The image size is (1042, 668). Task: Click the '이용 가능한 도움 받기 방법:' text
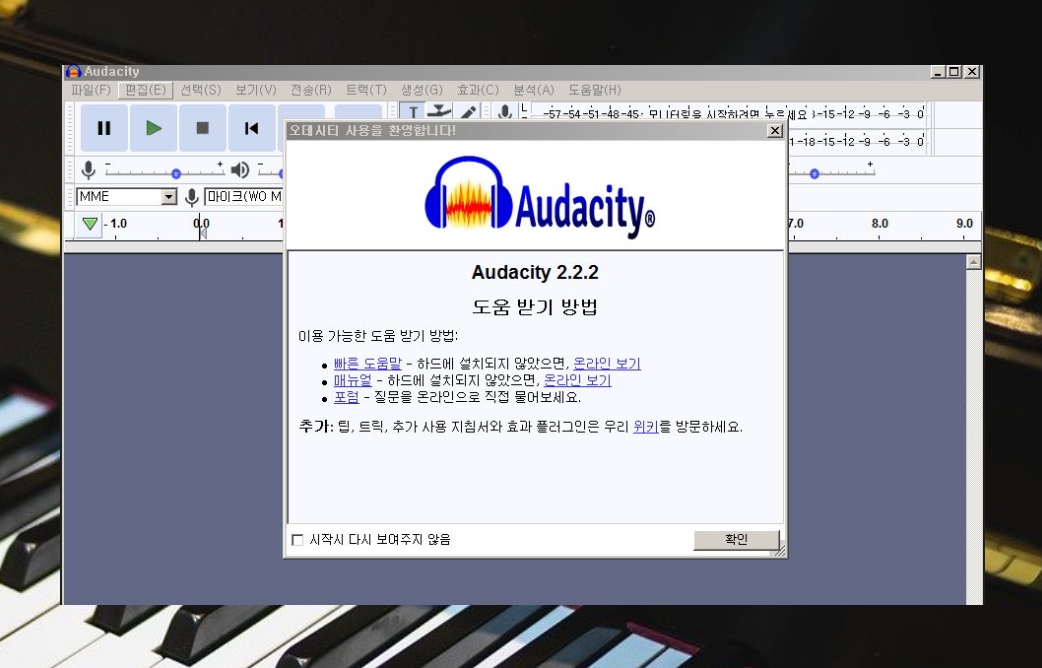tap(377, 336)
